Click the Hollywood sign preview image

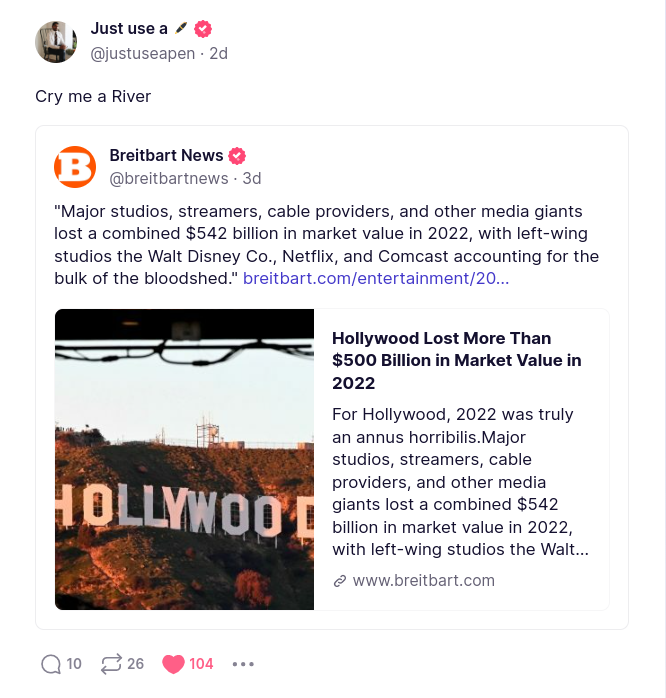185,459
